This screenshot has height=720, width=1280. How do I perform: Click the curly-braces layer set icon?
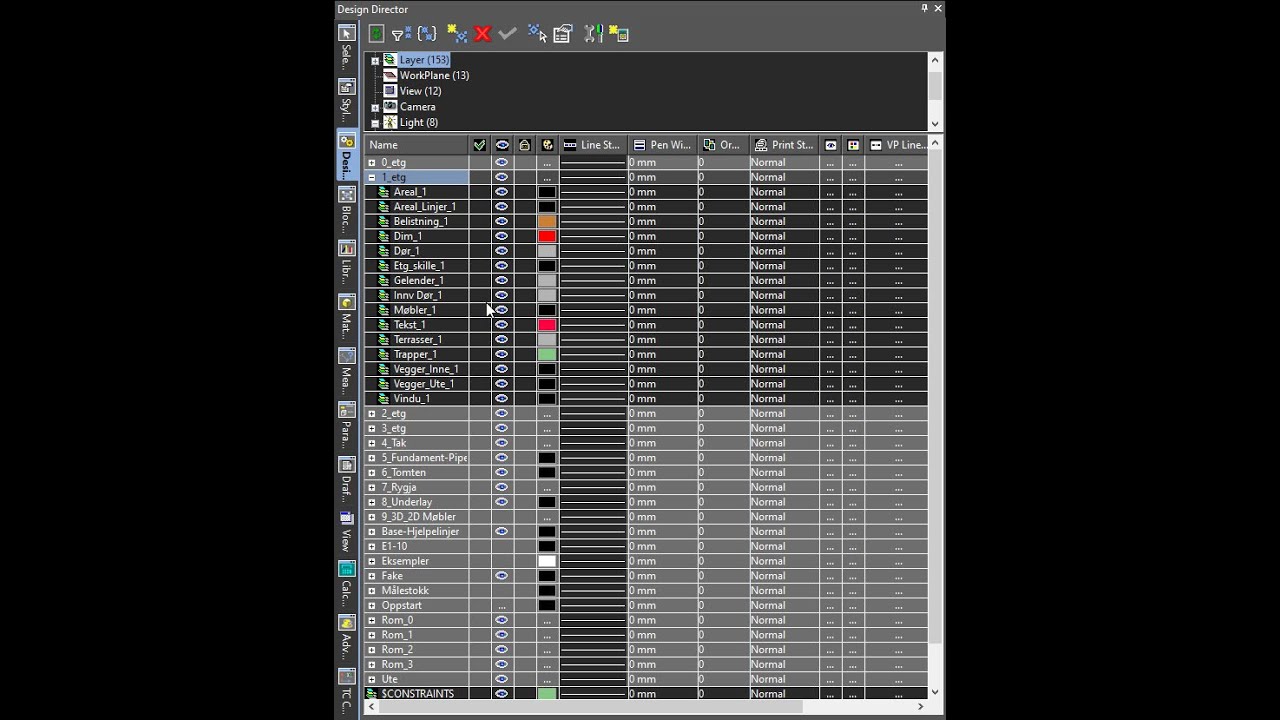(x=427, y=34)
